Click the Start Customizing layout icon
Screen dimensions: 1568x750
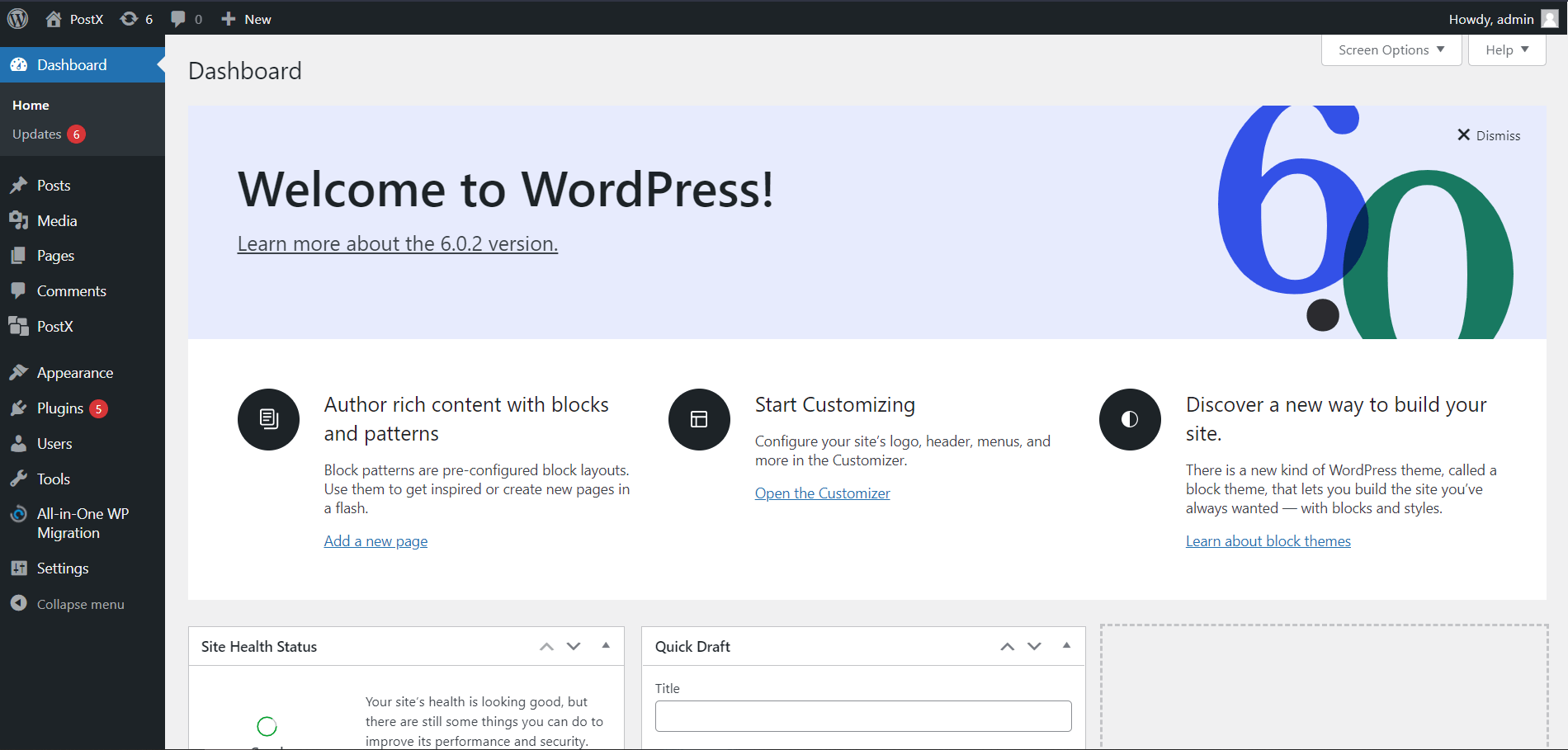point(699,419)
